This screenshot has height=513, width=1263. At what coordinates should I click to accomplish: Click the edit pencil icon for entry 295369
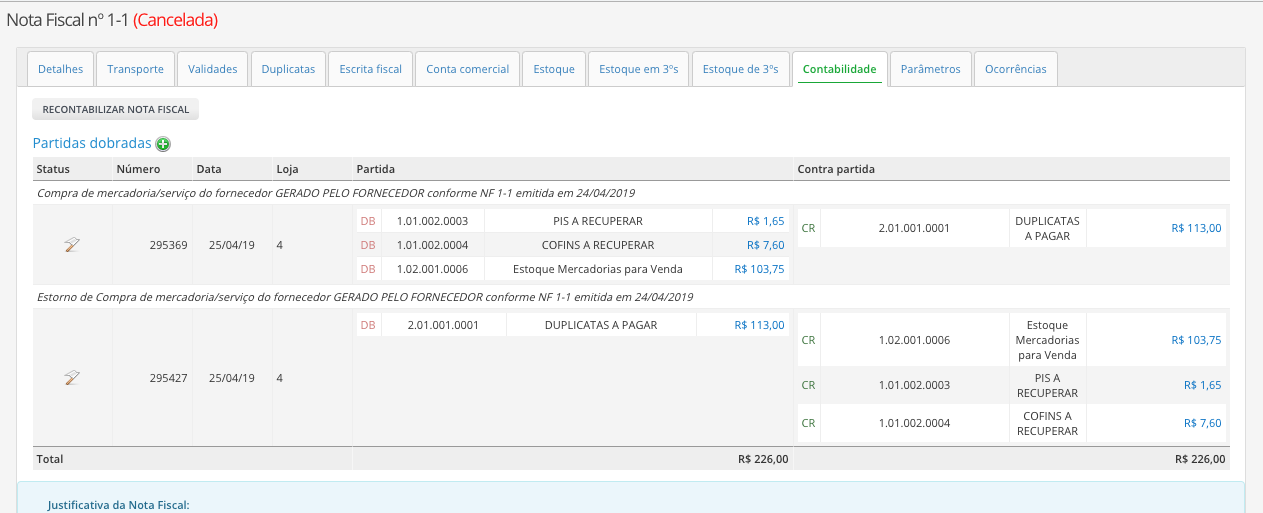coord(72,245)
